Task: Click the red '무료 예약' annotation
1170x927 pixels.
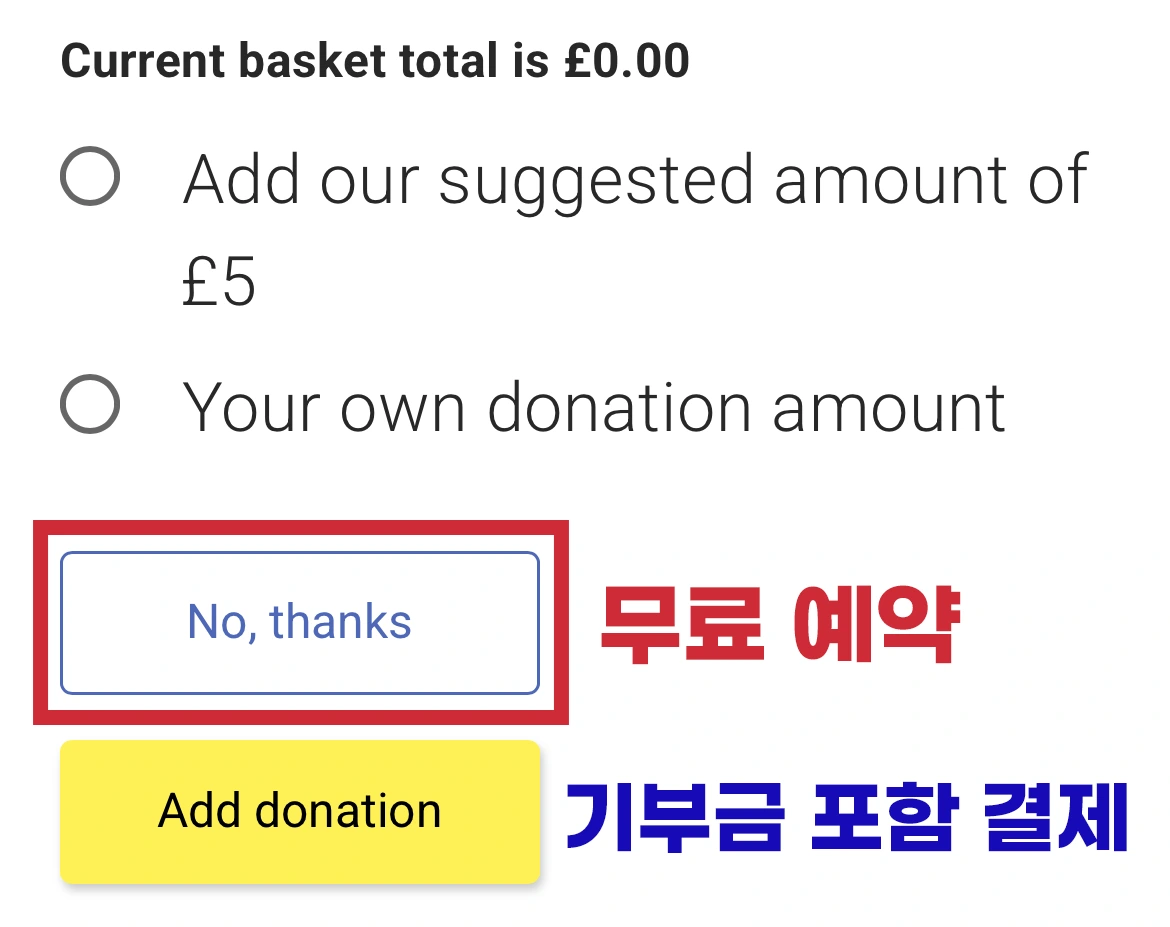Action: click(780, 626)
